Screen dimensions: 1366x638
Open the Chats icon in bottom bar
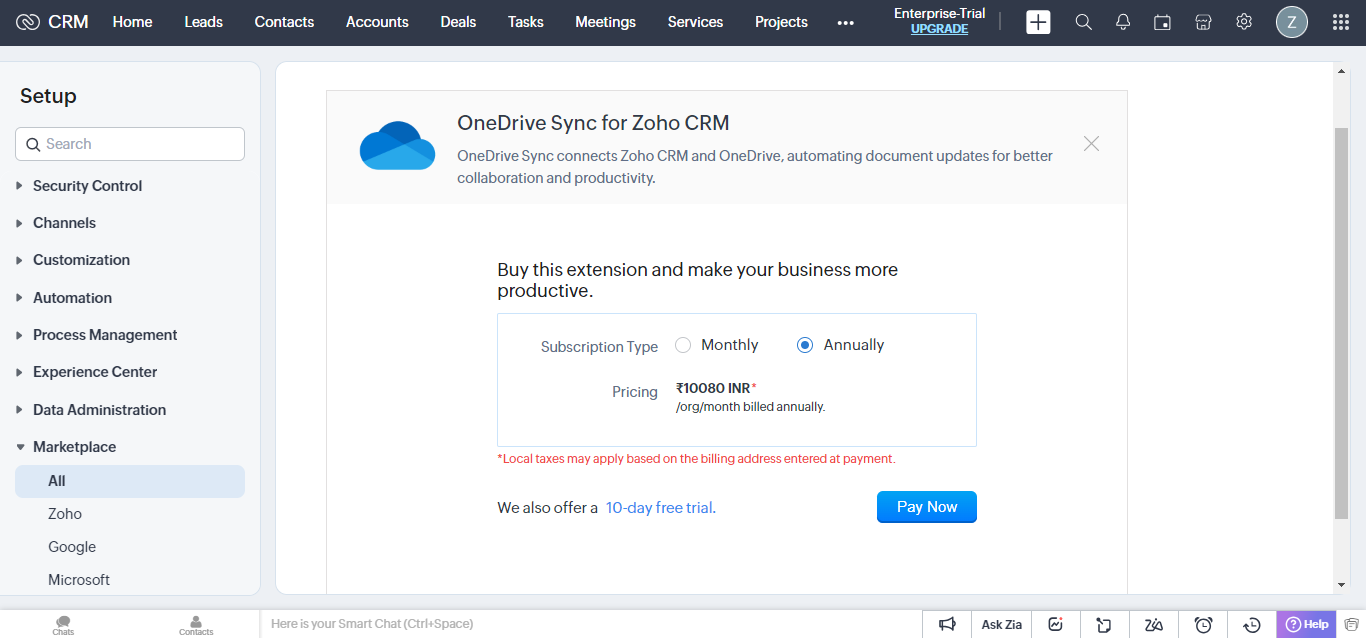click(63, 625)
